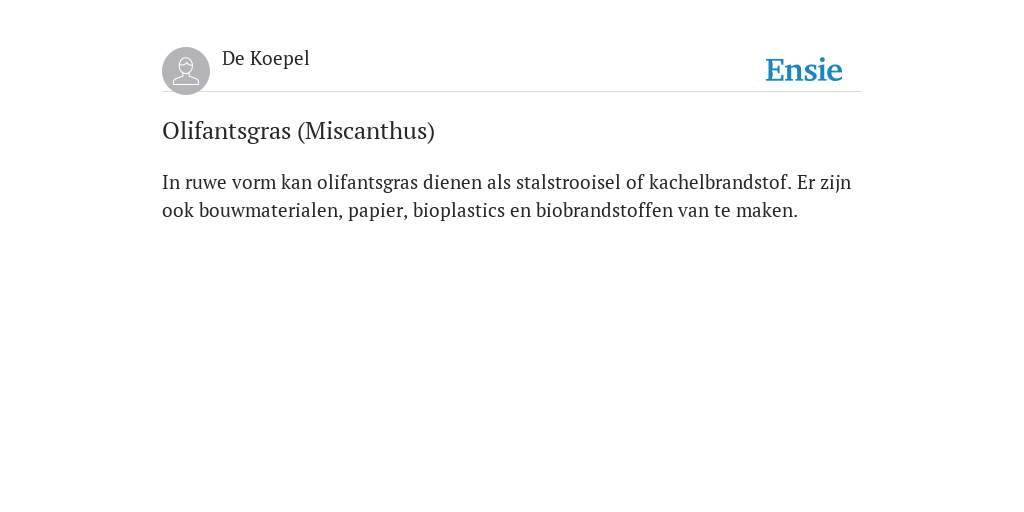Click the words 'Er zijn' ending the first line
The width and height of the screenshot is (1024, 512).
824,183
